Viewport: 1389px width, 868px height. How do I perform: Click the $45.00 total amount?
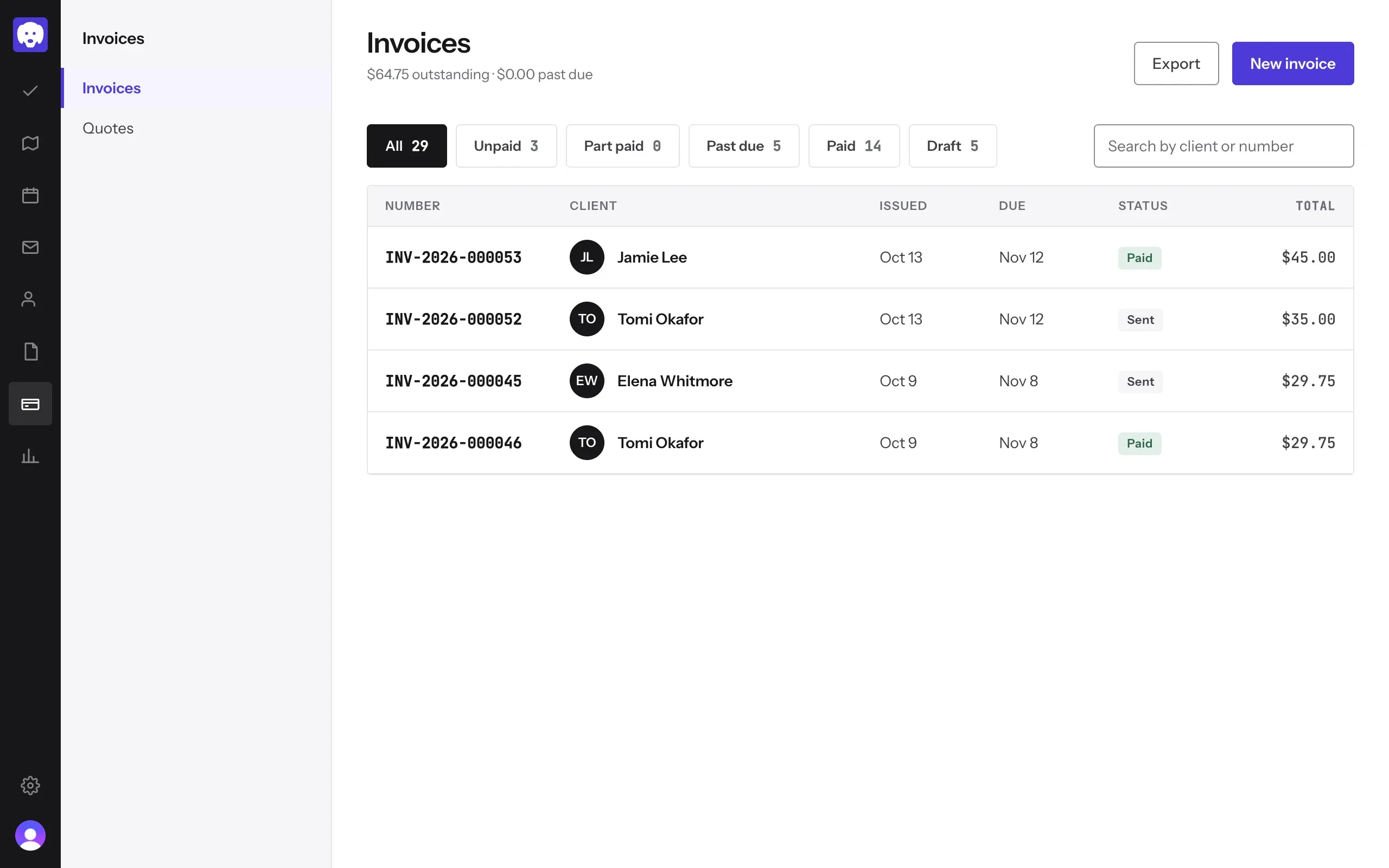[x=1308, y=257]
